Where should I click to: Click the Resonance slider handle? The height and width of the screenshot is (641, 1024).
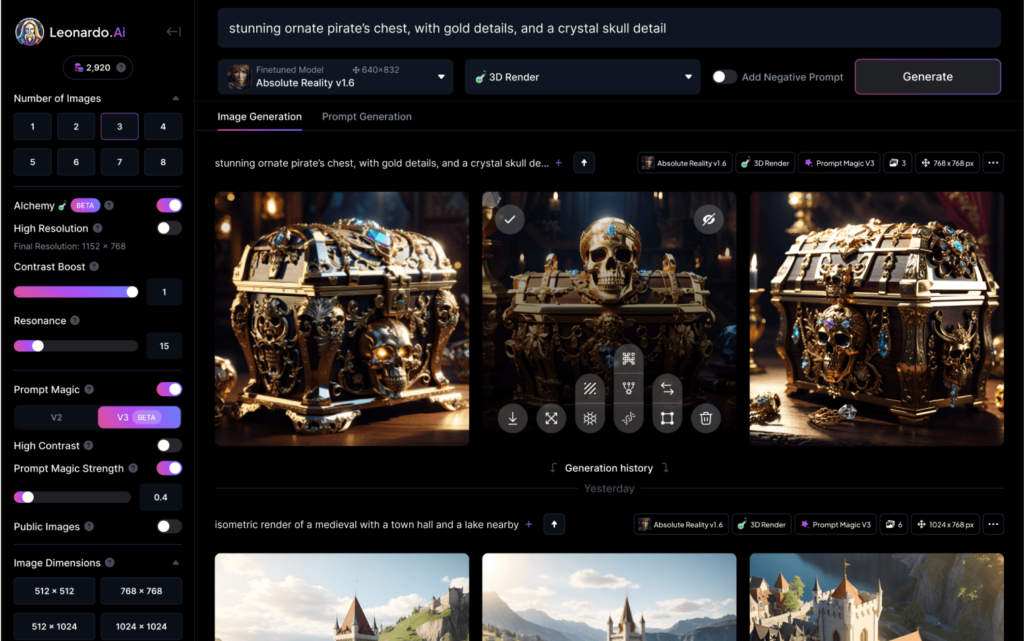[37, 346]
